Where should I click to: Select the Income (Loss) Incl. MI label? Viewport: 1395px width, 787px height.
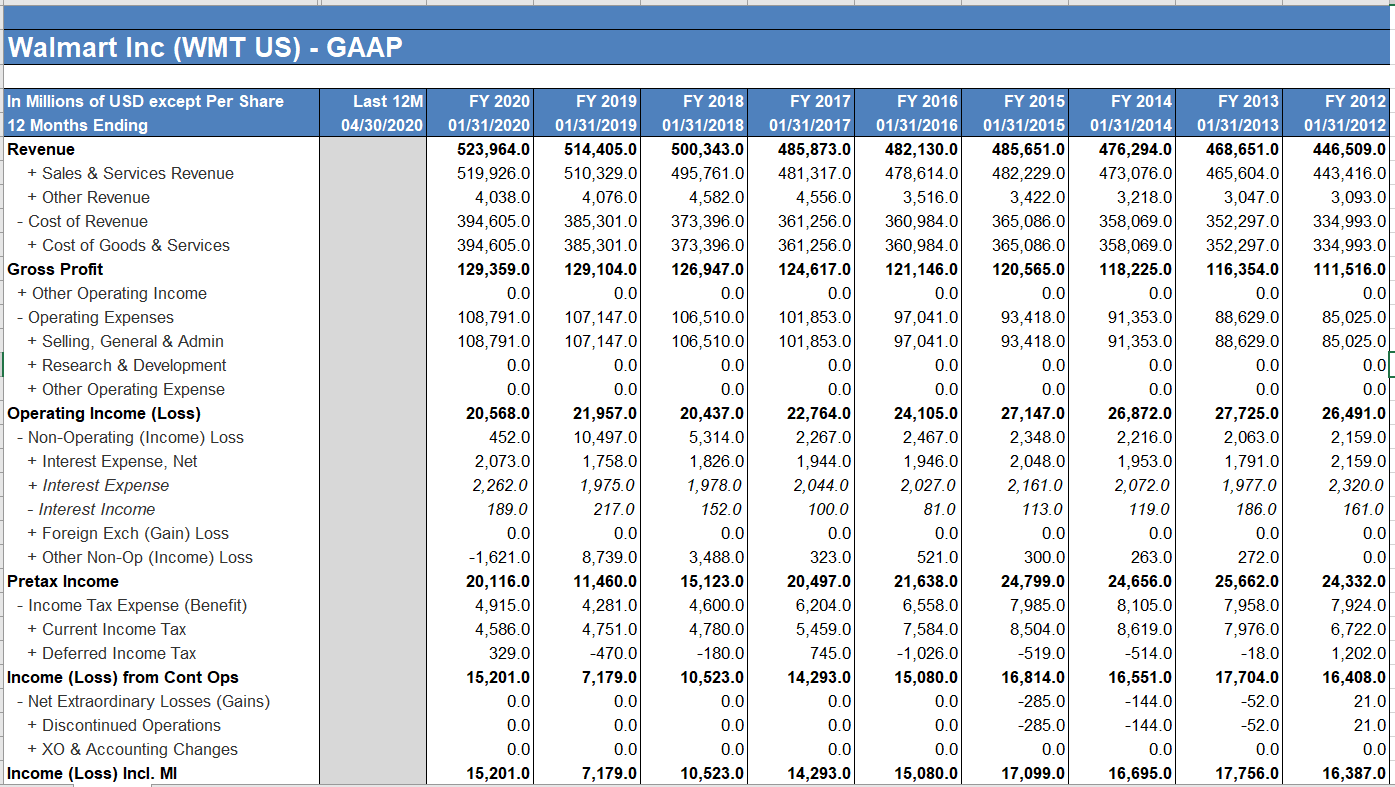[x=73, y=773]
